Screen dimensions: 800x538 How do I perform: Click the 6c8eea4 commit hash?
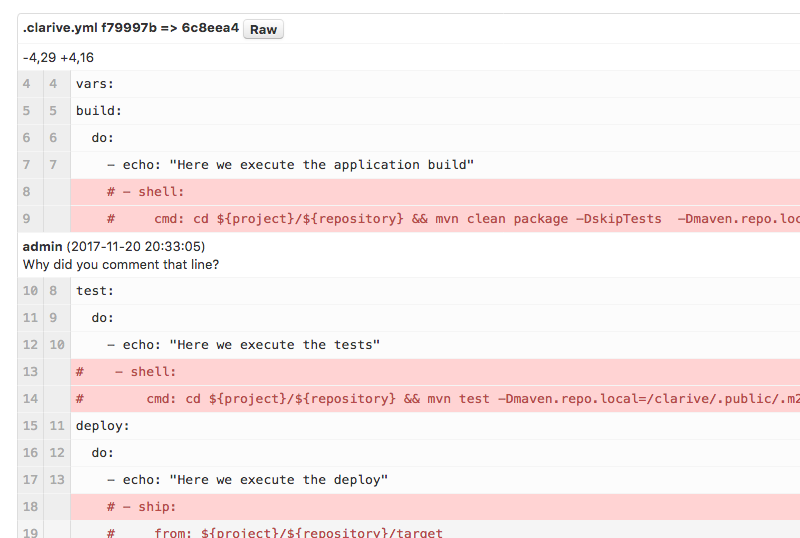pos(210,29)
